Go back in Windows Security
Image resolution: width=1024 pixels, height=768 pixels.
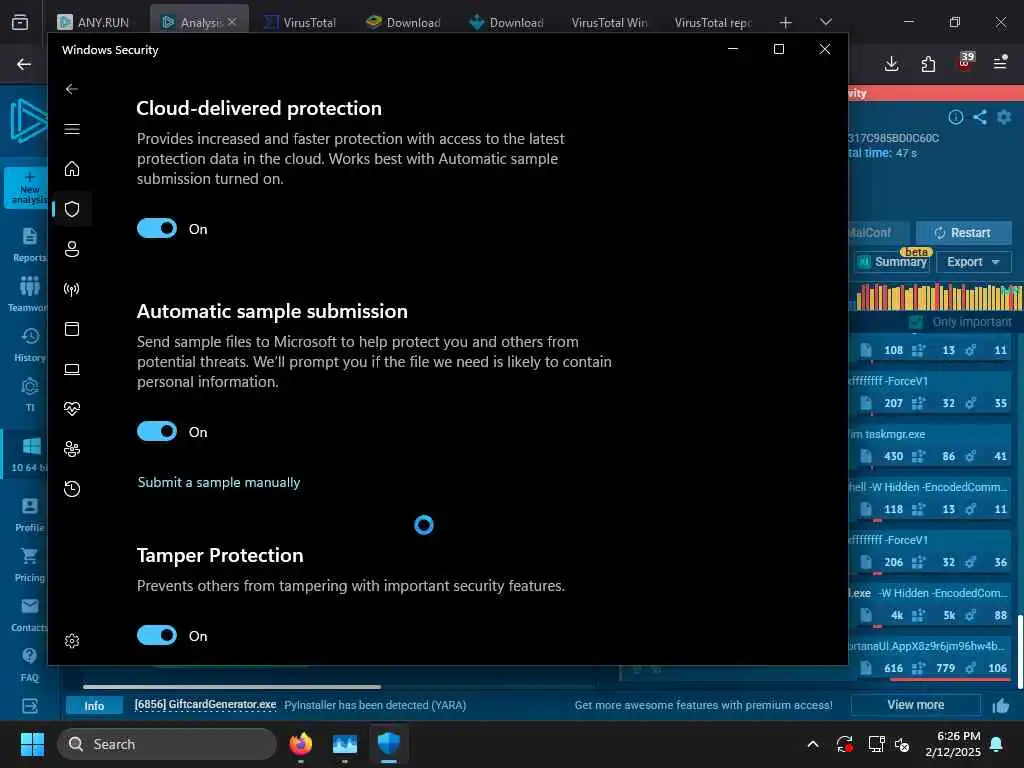pos(72,89)
